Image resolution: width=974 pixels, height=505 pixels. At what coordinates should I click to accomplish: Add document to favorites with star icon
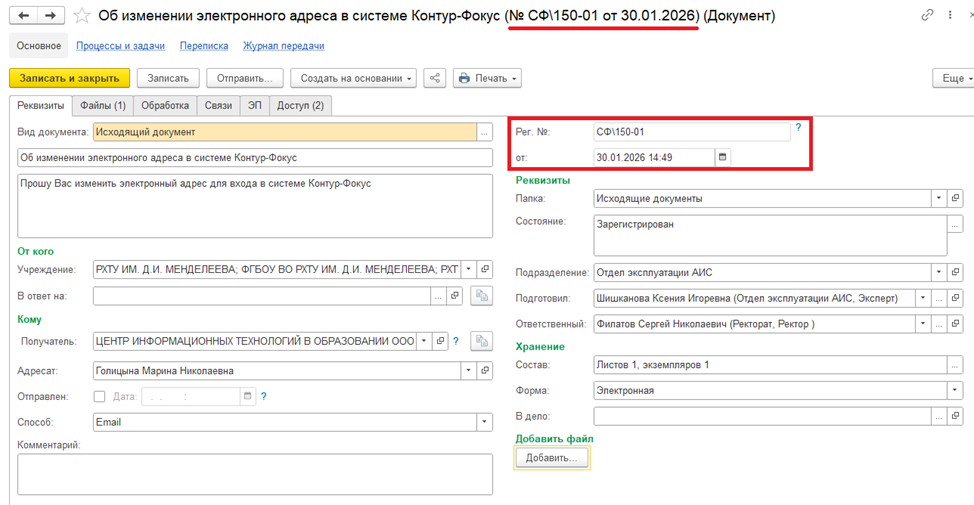82,16
